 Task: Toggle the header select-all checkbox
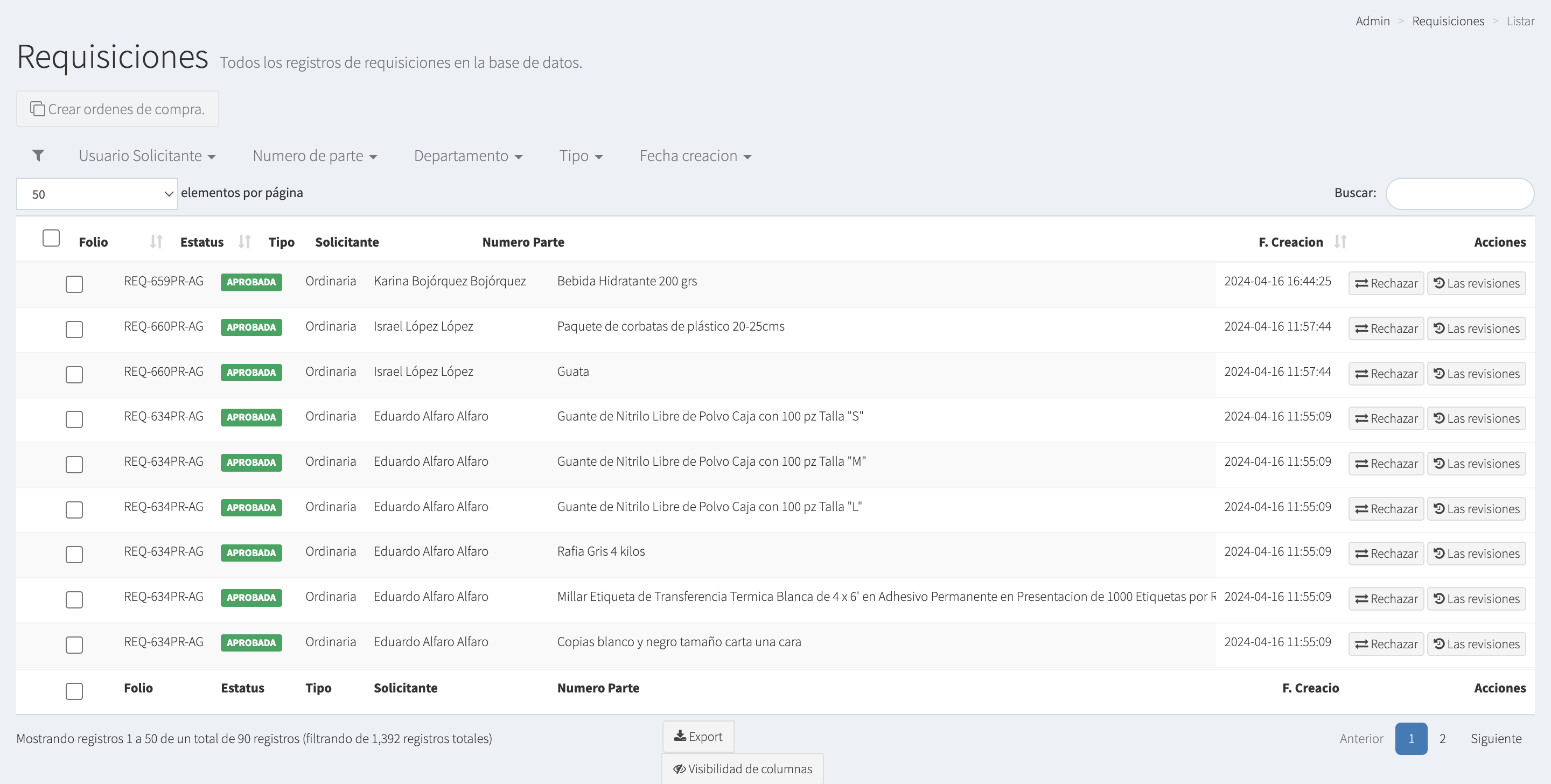point(51,239)
